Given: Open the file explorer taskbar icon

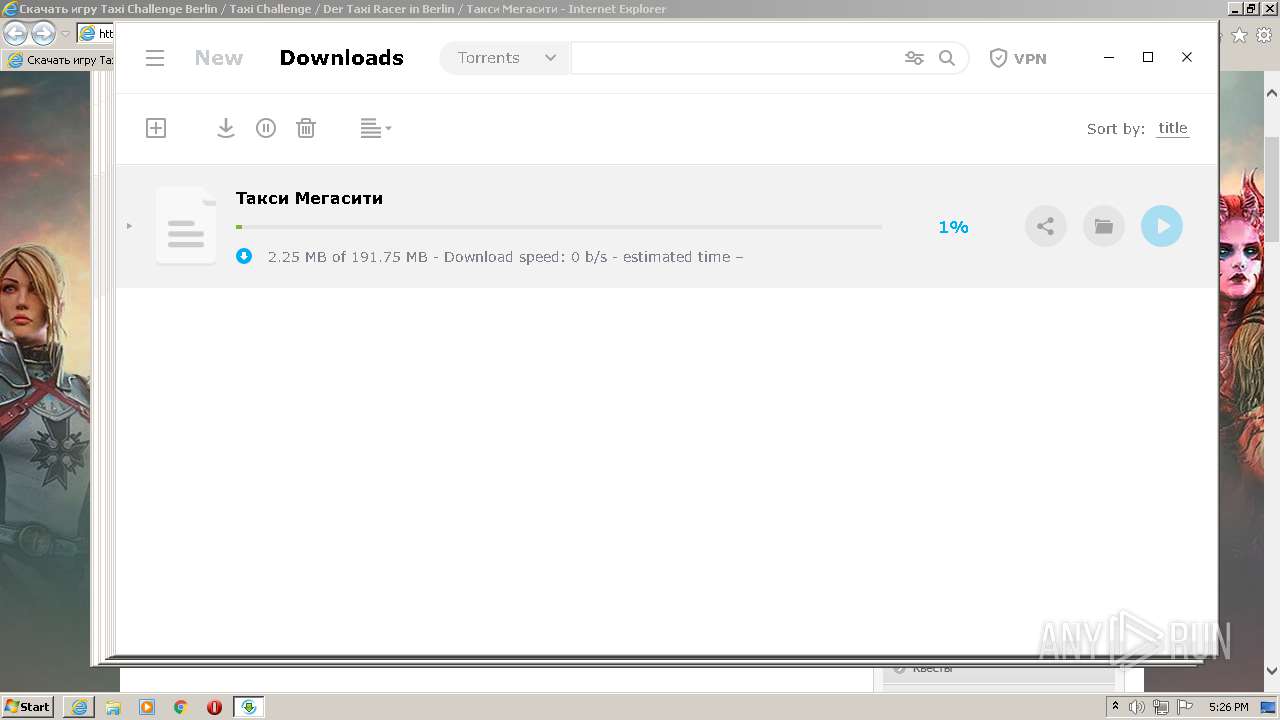Looking at the screenshot, I should click(x=113, y=707).
